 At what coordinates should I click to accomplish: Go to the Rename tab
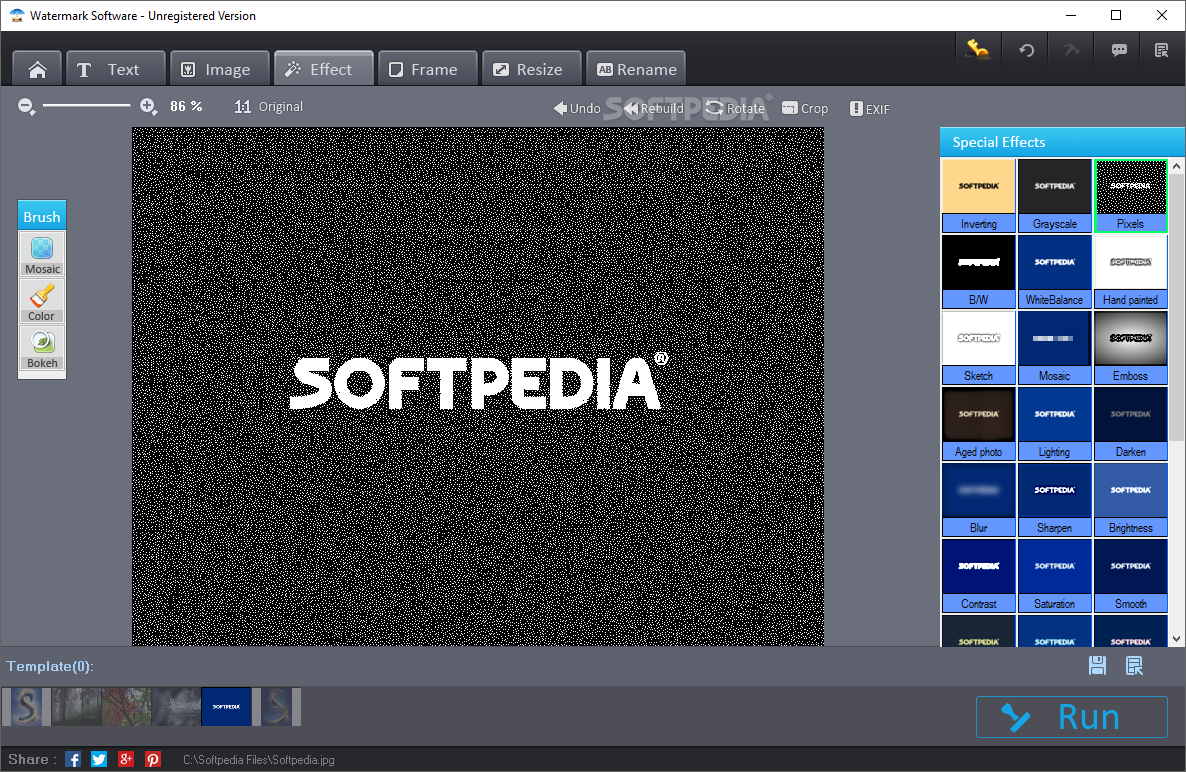click(636, 70)
